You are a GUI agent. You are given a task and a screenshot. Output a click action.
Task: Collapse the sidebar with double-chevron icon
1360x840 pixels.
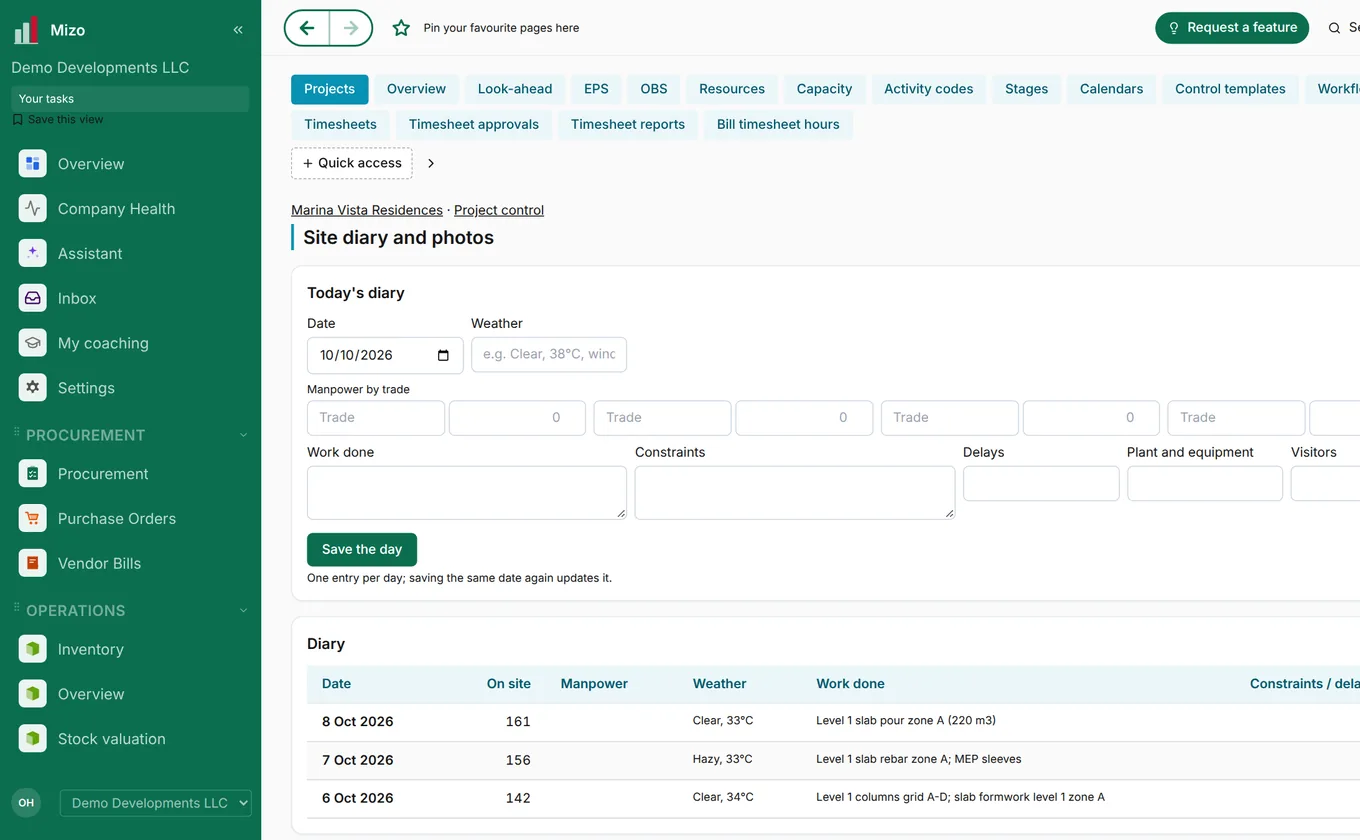click(238, 30)
